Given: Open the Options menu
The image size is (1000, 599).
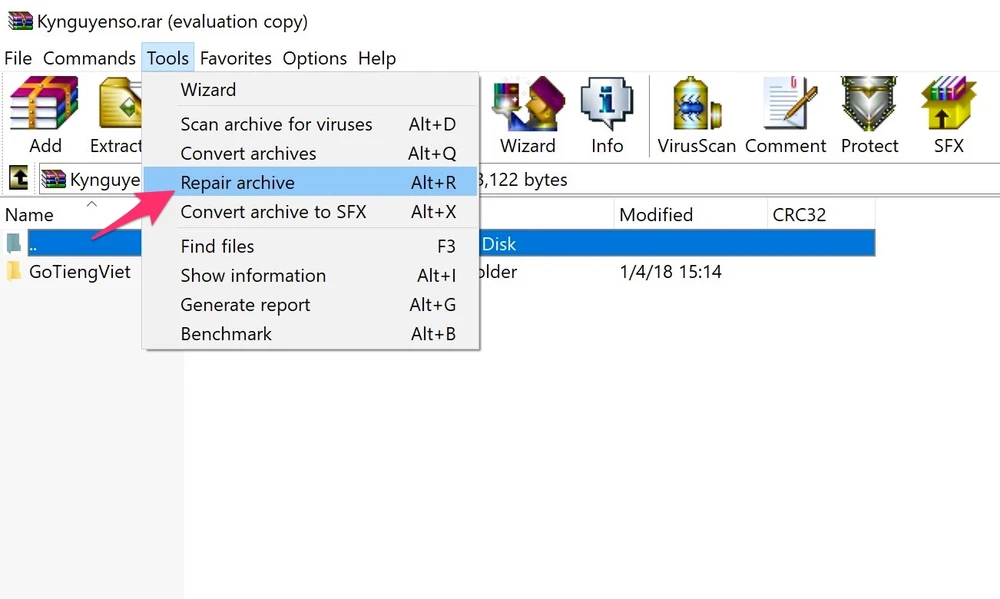Looking at the screenshot, I should point(314,58).
